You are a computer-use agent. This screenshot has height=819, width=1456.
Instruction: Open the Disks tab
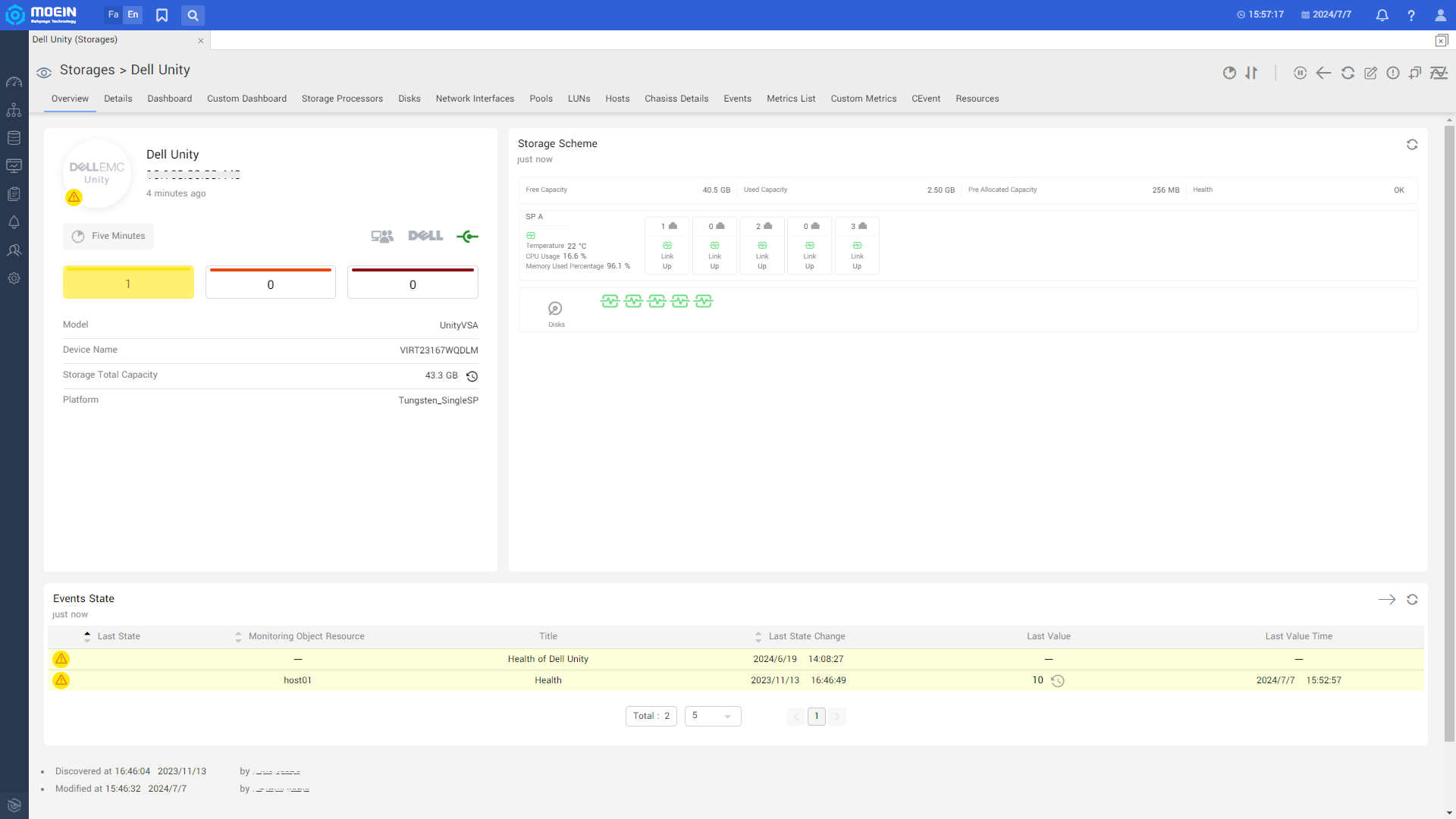click(x=409, y=99)
